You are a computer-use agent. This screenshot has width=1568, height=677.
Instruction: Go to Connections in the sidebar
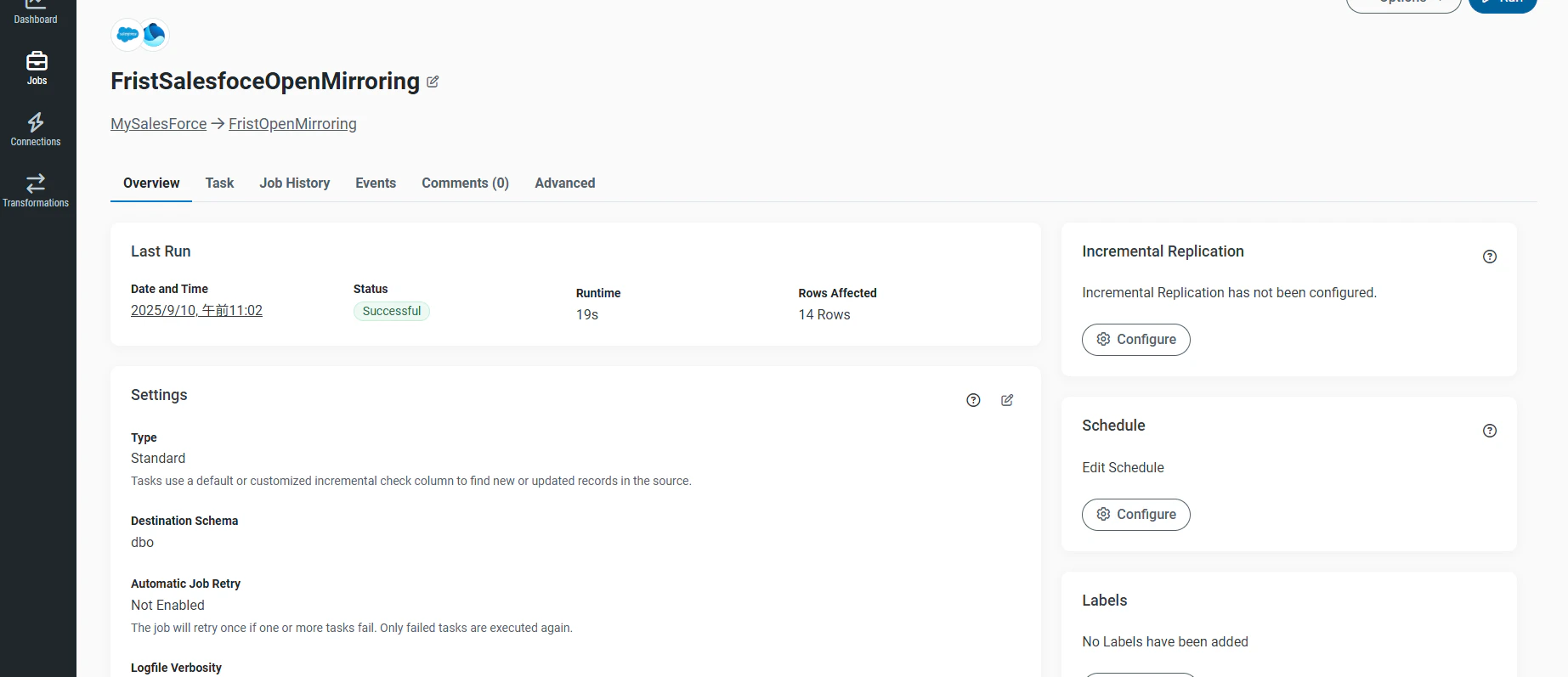[x=36, y=129]
